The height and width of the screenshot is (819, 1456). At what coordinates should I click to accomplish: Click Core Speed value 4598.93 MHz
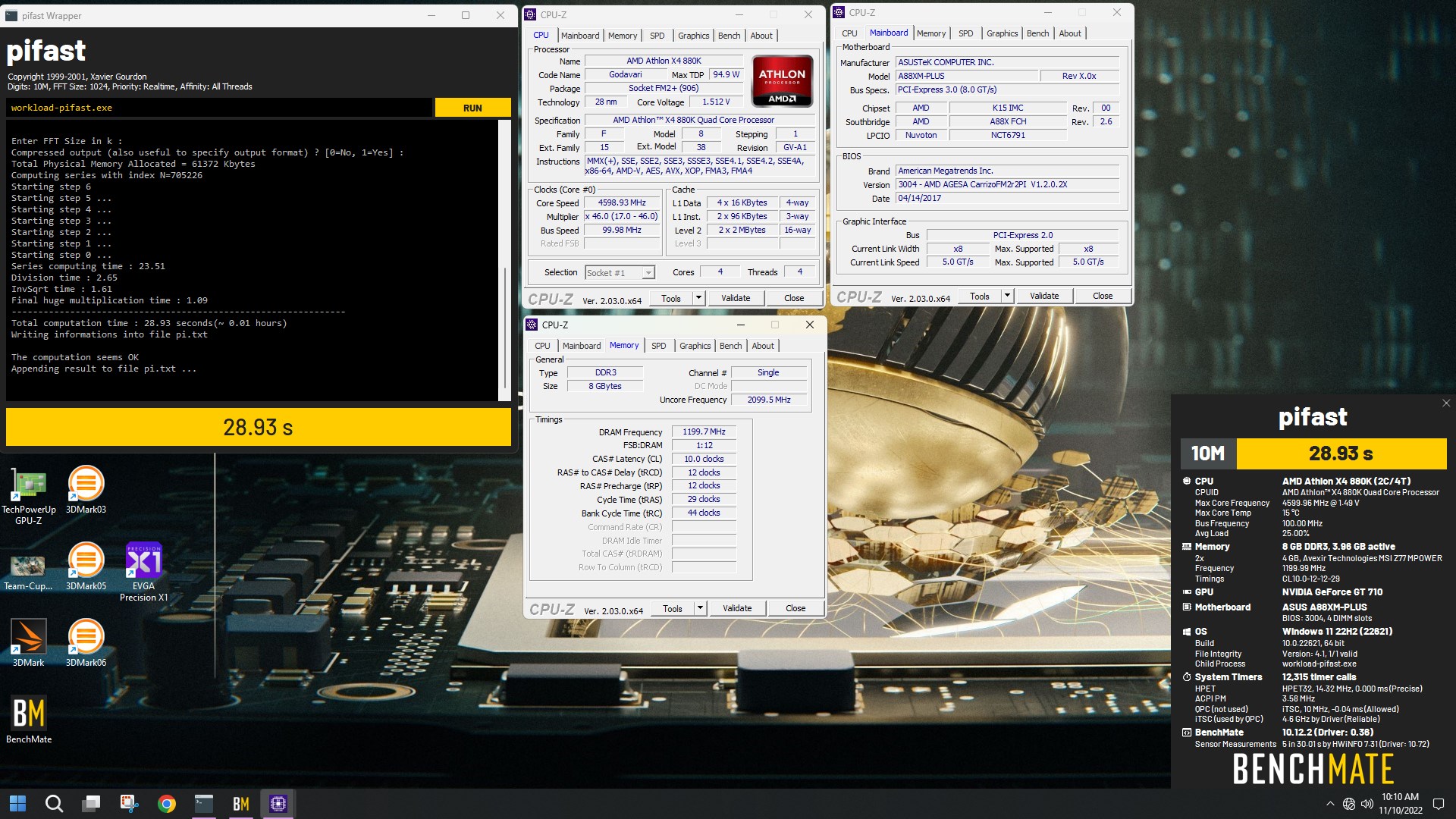(622, 202)
